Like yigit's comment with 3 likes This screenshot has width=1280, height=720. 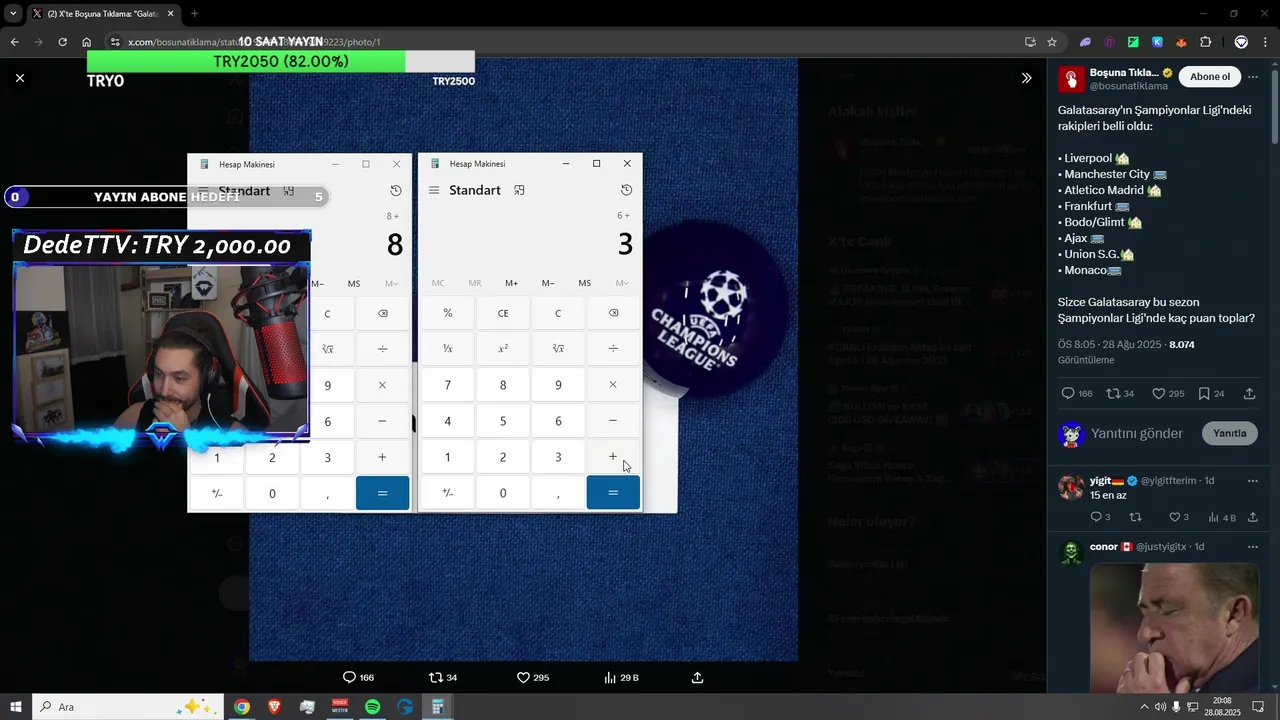pyautogui.click(x=1175, y=517)
